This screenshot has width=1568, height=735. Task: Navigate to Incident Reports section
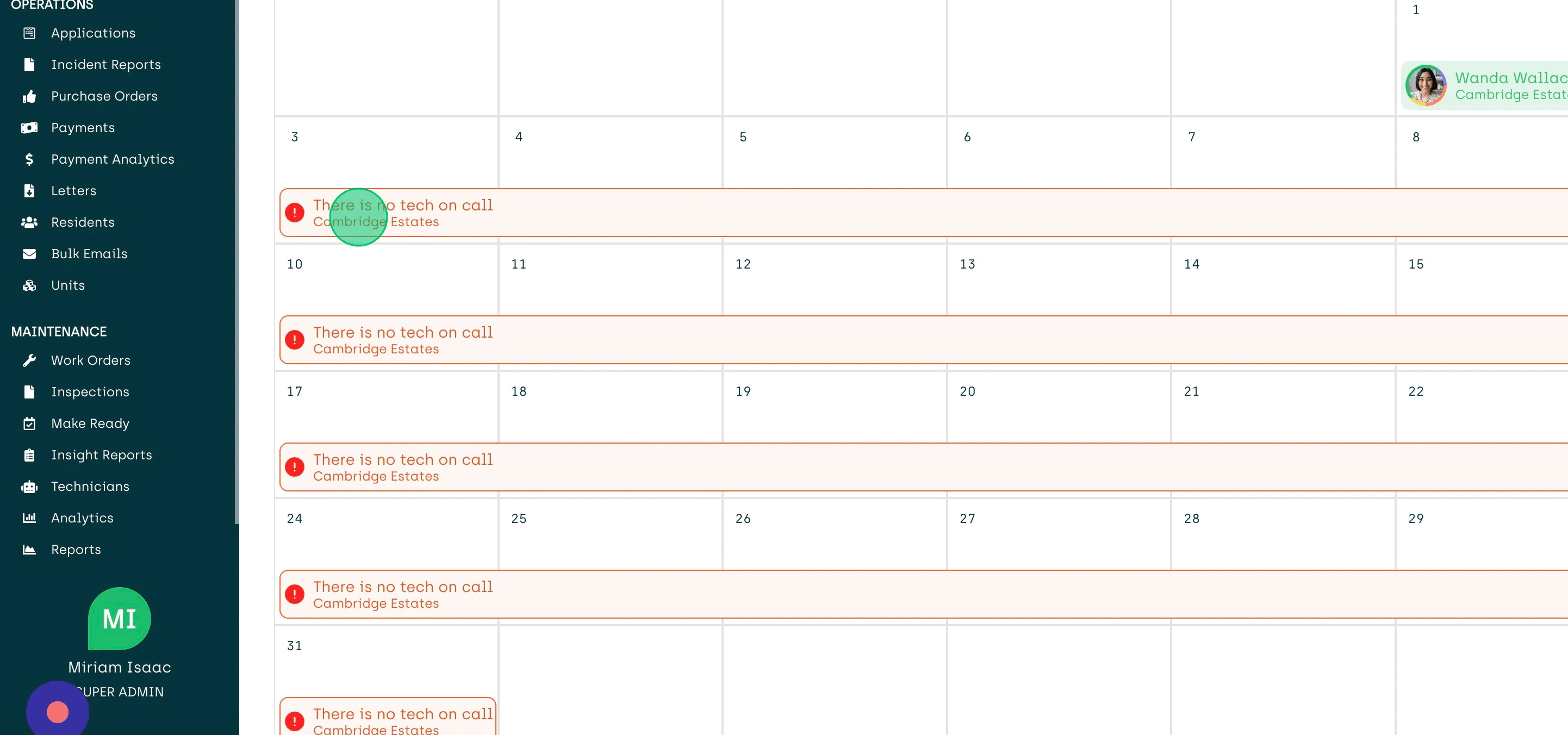pos(106,65)
